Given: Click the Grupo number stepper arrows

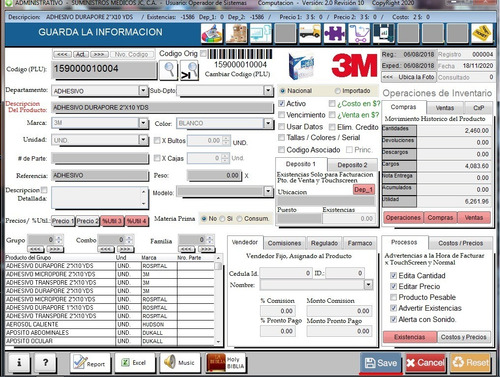Looking at the screenshot, I should (x=59, y=239).
